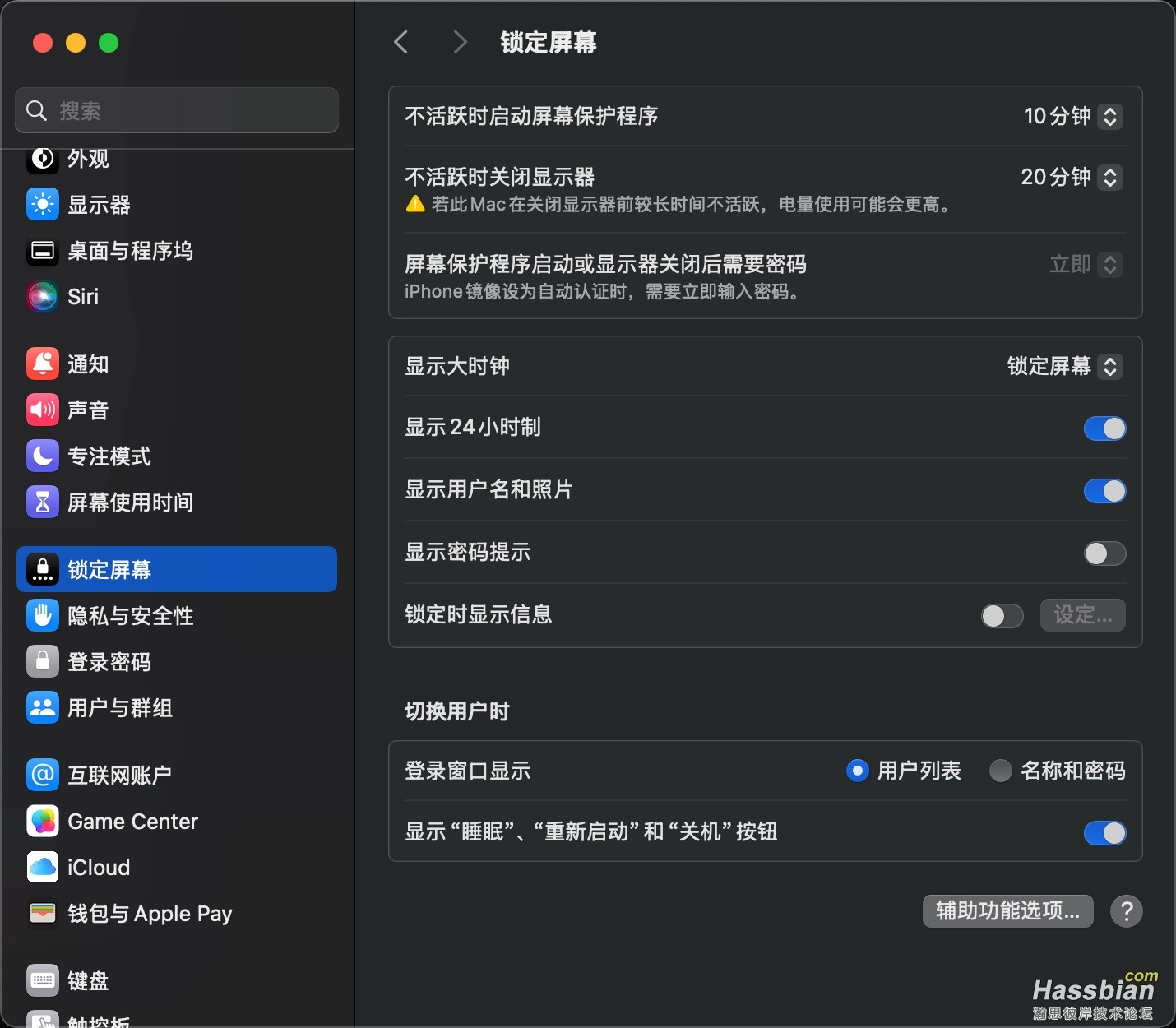Select Siri sidebar label

tap(83, 297)
